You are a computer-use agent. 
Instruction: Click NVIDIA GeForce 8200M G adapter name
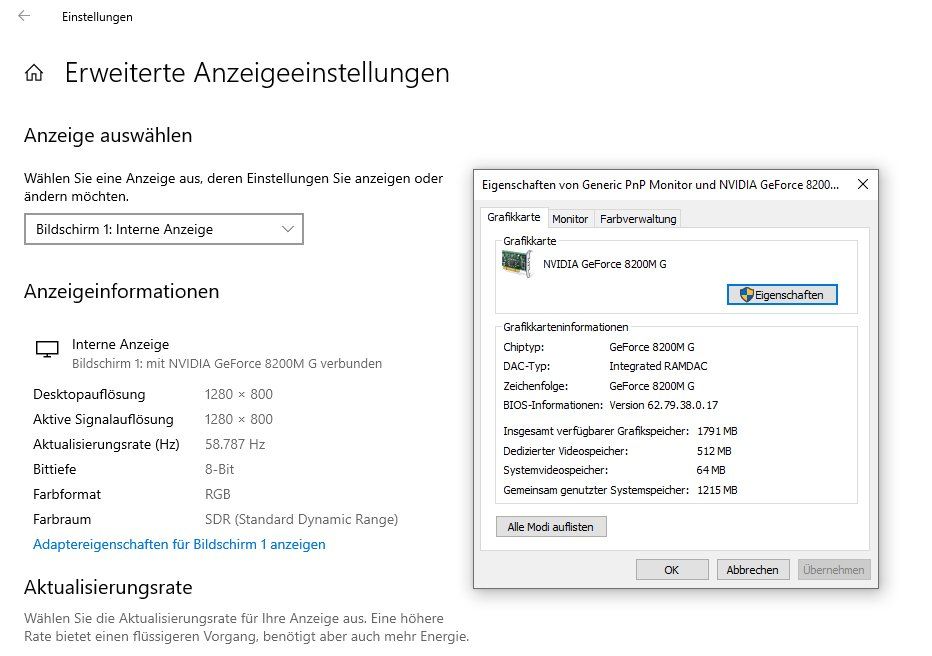[604, 264]
